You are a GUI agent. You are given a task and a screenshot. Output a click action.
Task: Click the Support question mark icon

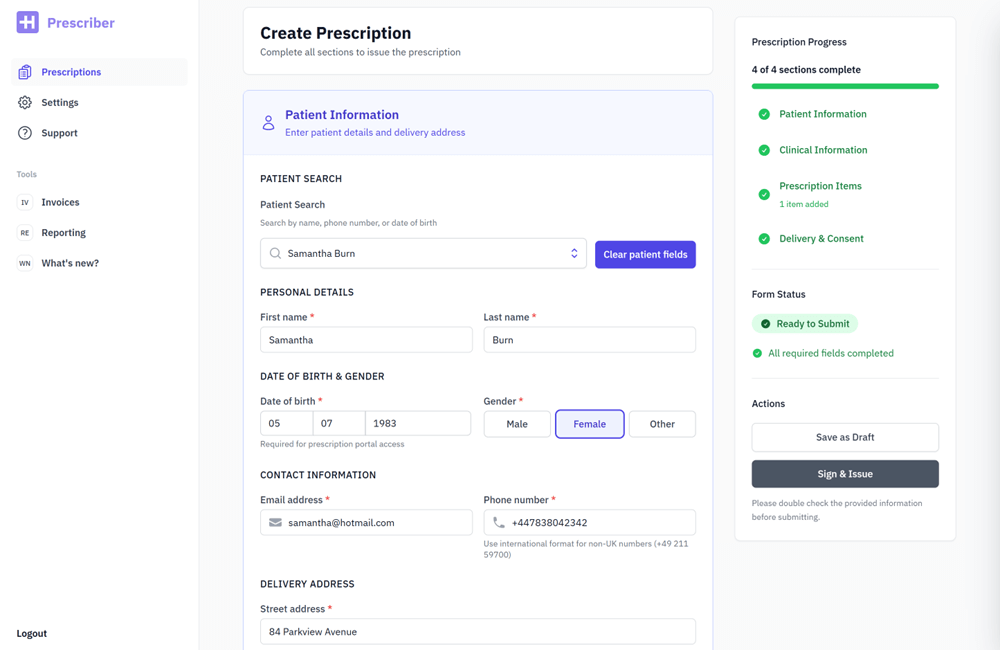coord(25,133)
